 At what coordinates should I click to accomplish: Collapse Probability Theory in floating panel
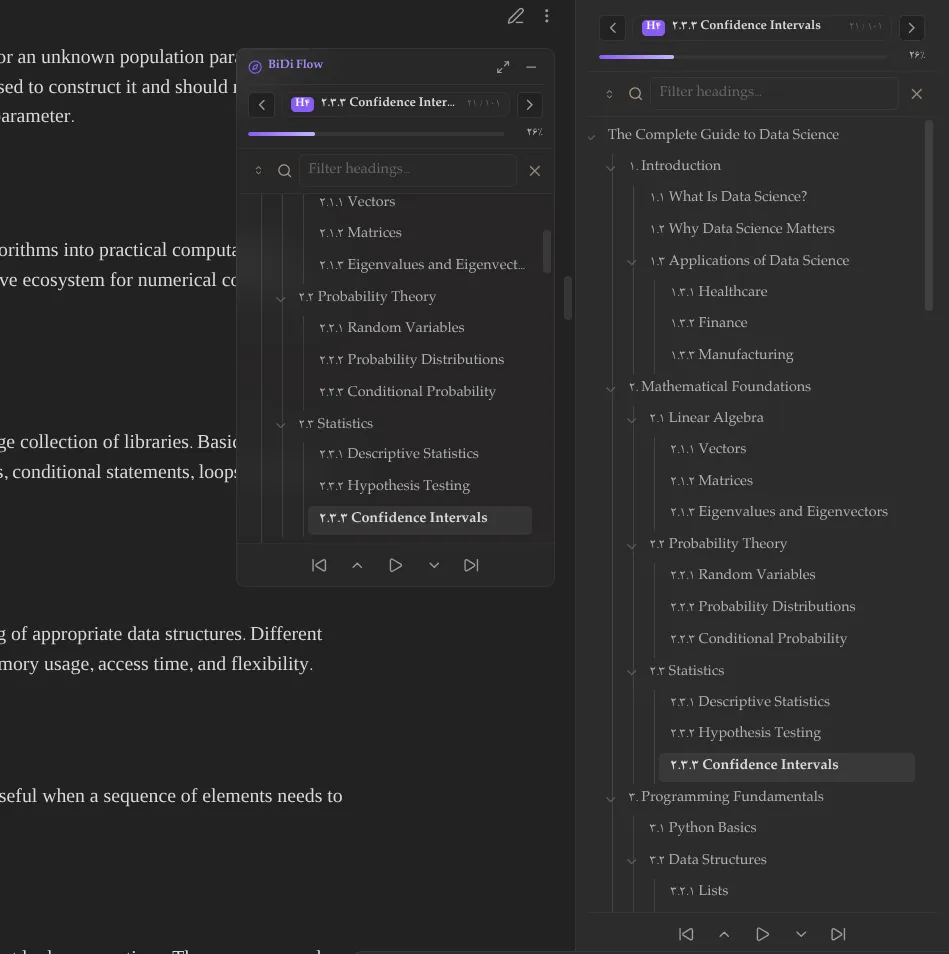pos(280,298)
